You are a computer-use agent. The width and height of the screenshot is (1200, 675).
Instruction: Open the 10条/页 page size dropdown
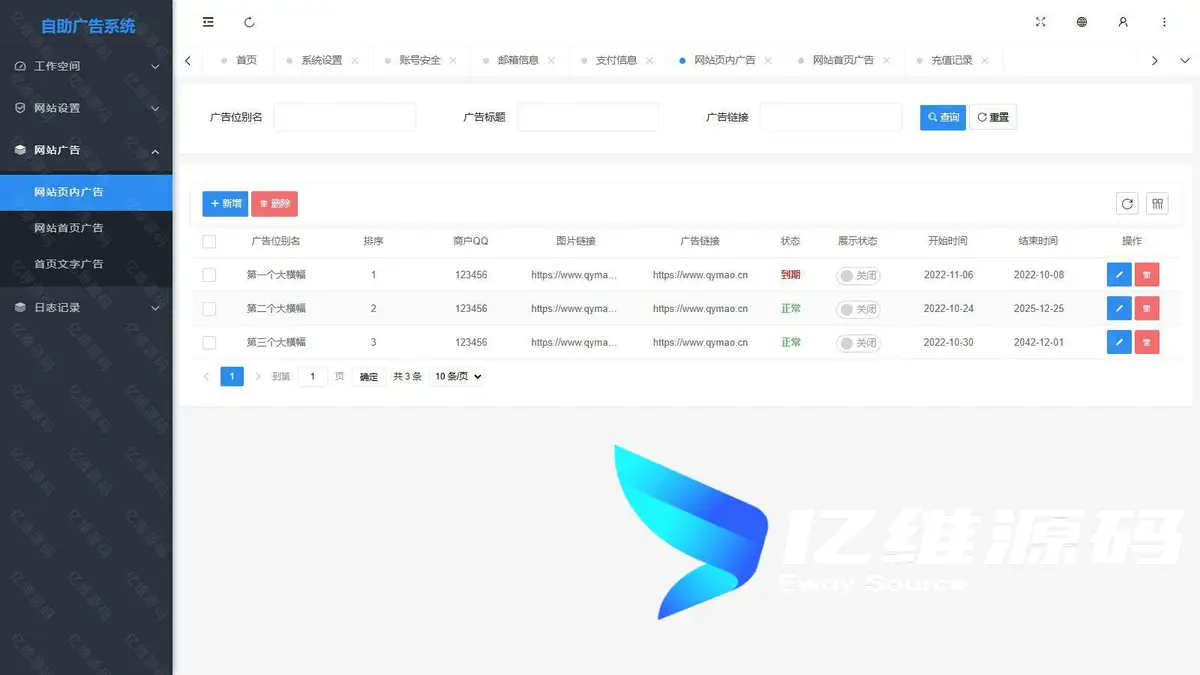458,377
